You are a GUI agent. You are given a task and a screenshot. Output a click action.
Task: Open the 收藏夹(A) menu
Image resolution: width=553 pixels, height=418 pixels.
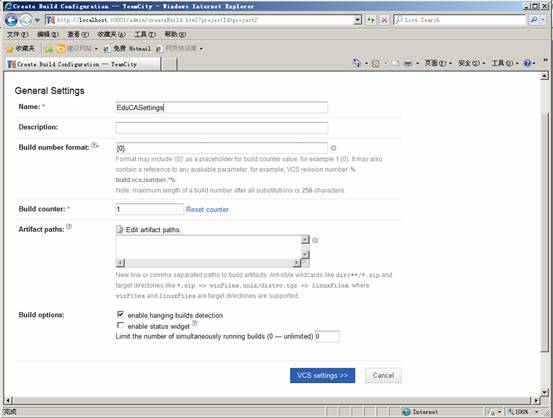point(111,34)
